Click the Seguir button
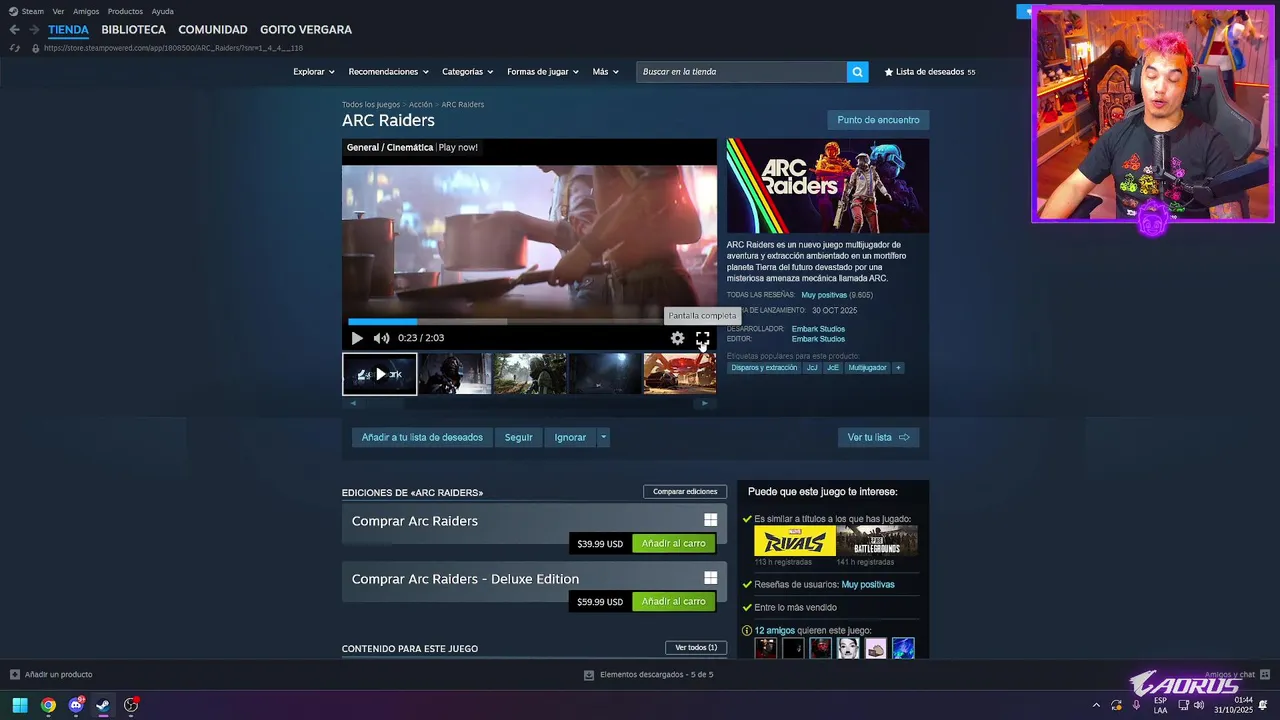 click(518, 437)
